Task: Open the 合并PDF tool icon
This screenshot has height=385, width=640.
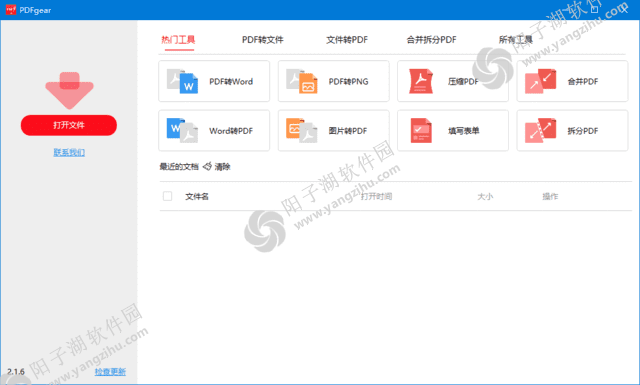Action: (x=540, y=81)
